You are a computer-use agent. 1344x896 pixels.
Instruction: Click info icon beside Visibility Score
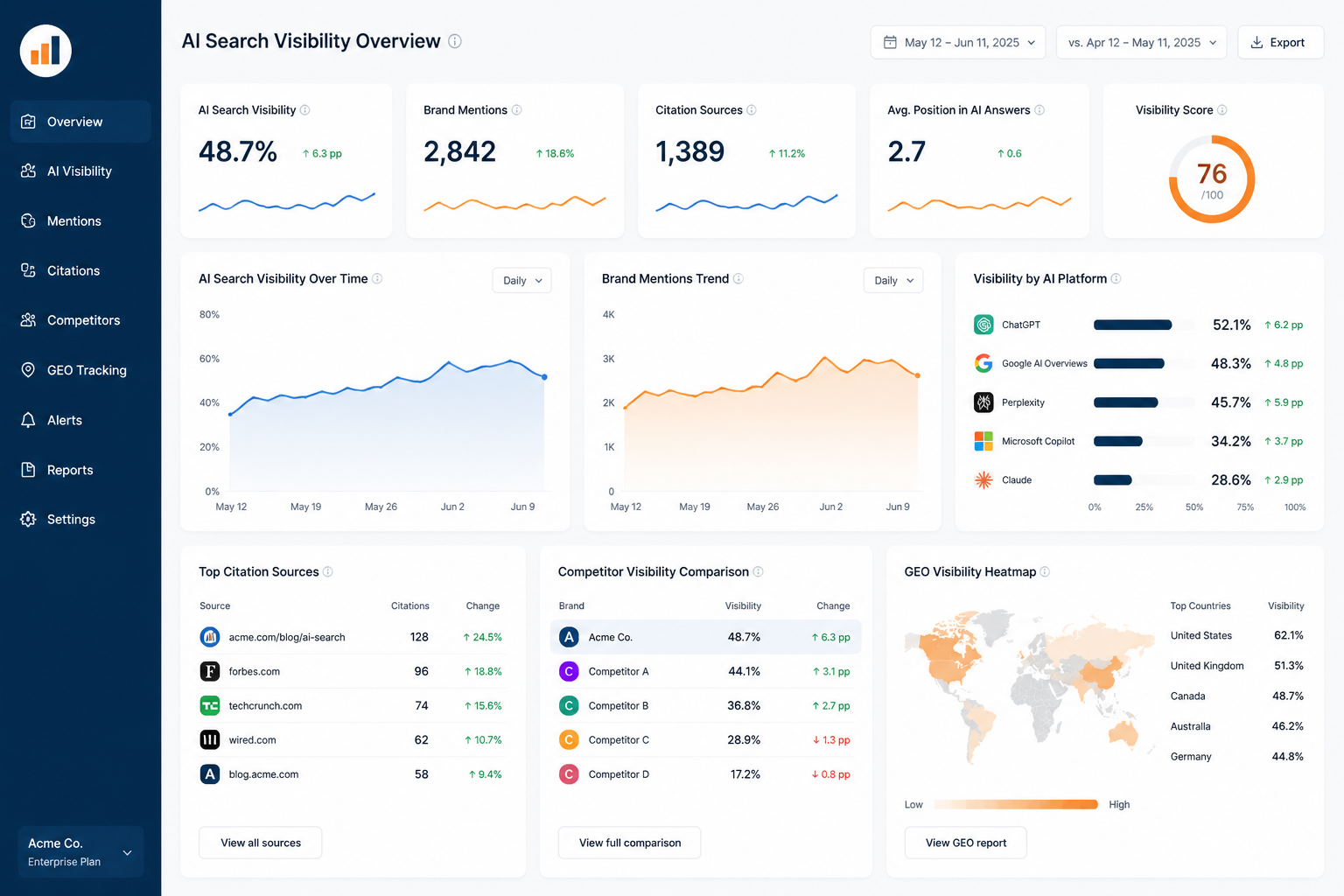point(1222,110)
